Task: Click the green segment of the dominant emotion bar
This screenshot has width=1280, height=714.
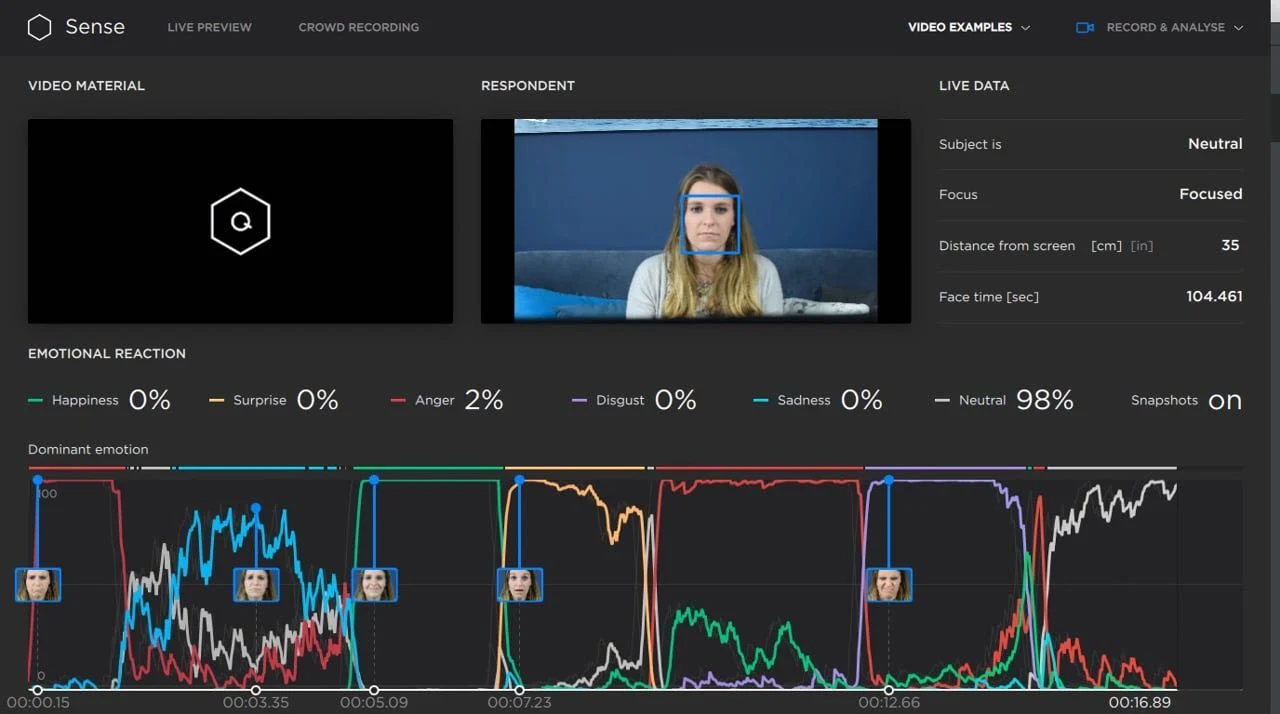Action: (x=428, y=468)
